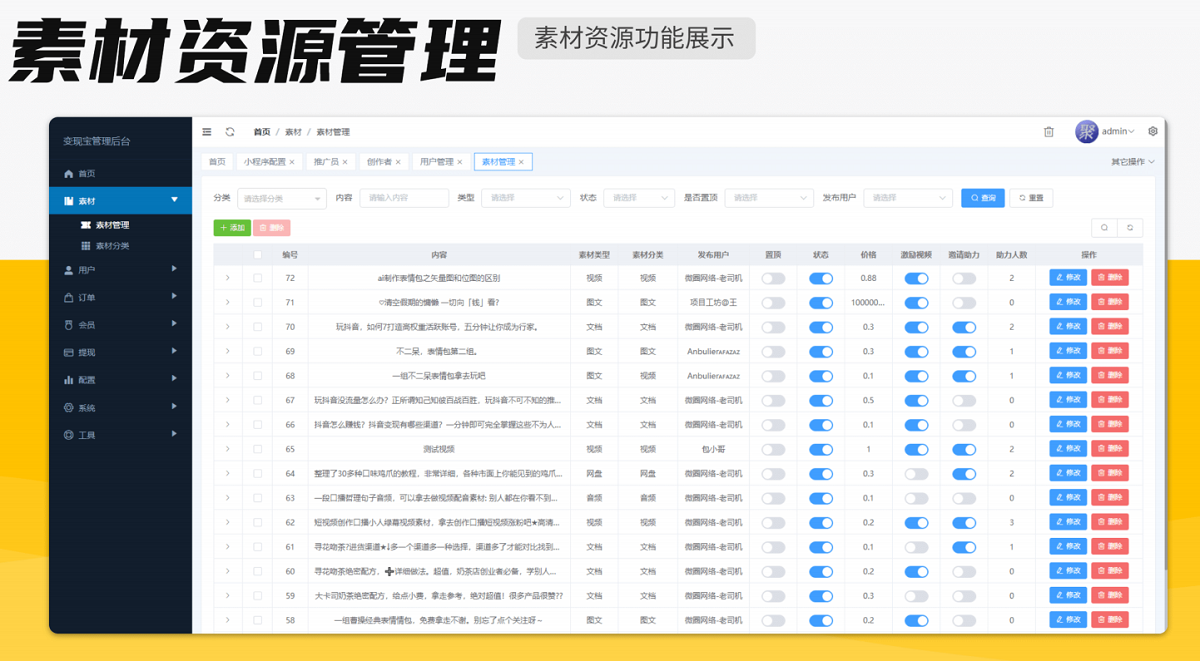The image size is (1200, 661).
Task: Close the 素材管理 tab with its X
Action: [x=522, y=162]
